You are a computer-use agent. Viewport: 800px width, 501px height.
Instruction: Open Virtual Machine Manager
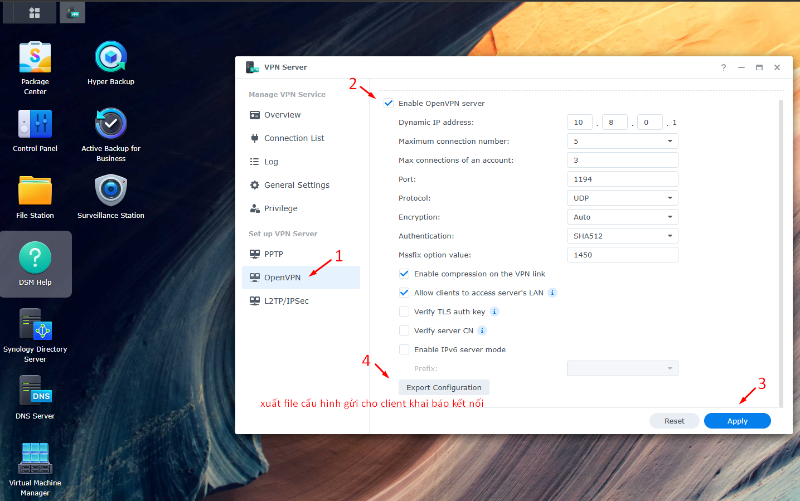(35, 459)
